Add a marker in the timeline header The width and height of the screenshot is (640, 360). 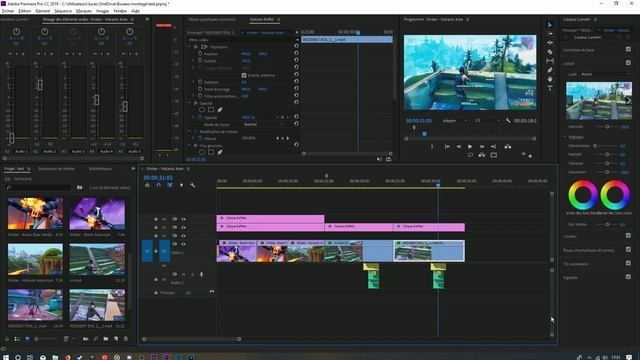(181, 185)
